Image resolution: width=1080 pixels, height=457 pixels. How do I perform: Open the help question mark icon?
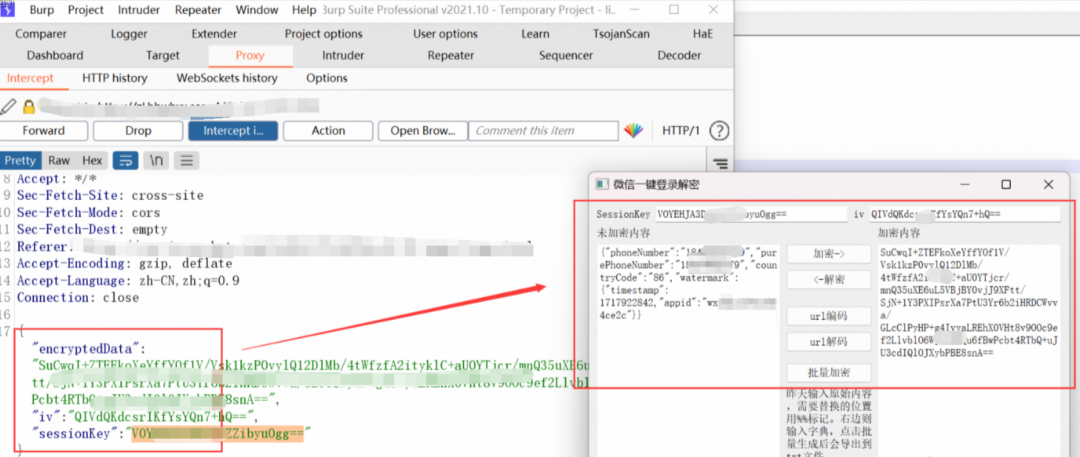coord(719,130)
